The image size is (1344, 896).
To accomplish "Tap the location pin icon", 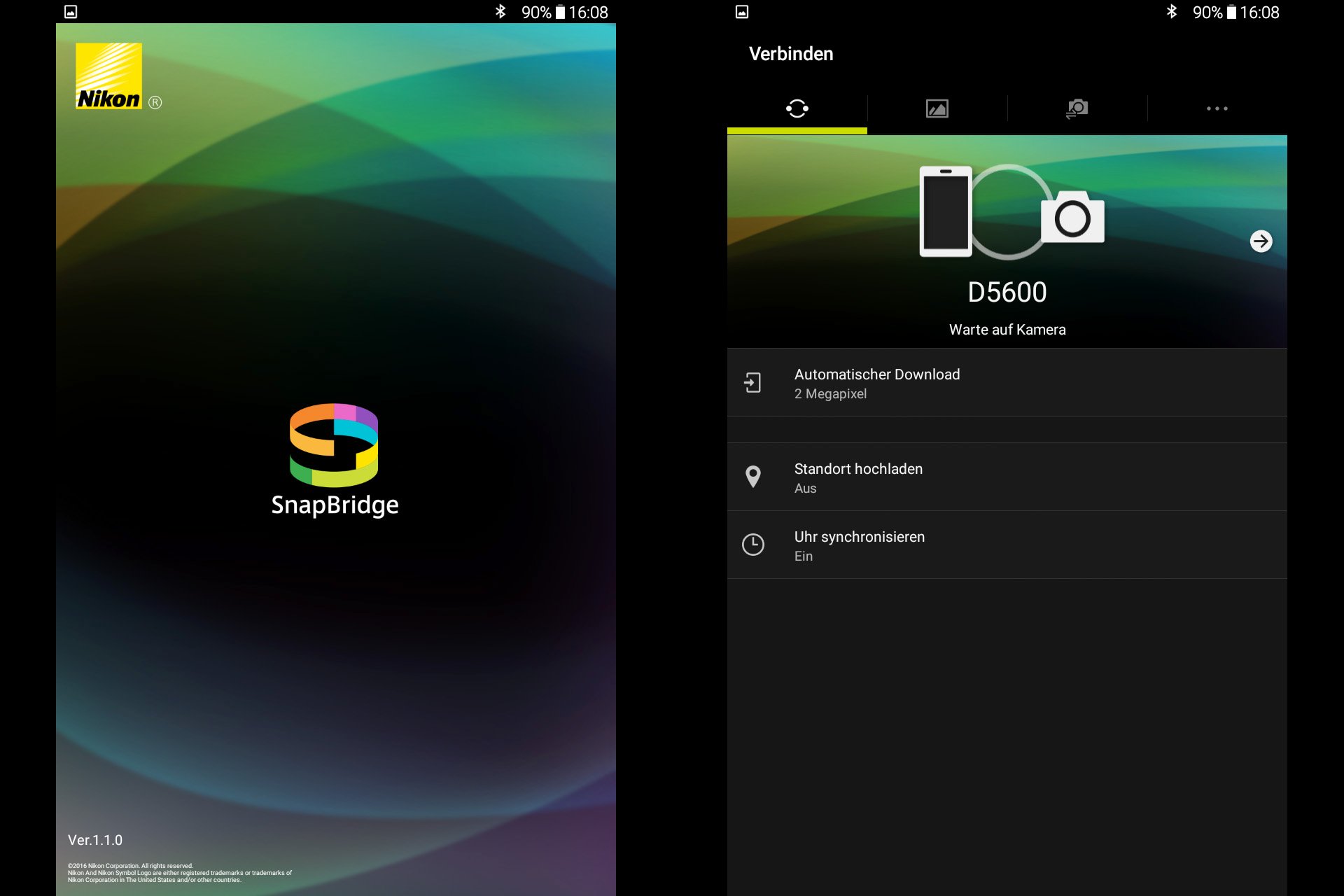I will click(753, 477).
